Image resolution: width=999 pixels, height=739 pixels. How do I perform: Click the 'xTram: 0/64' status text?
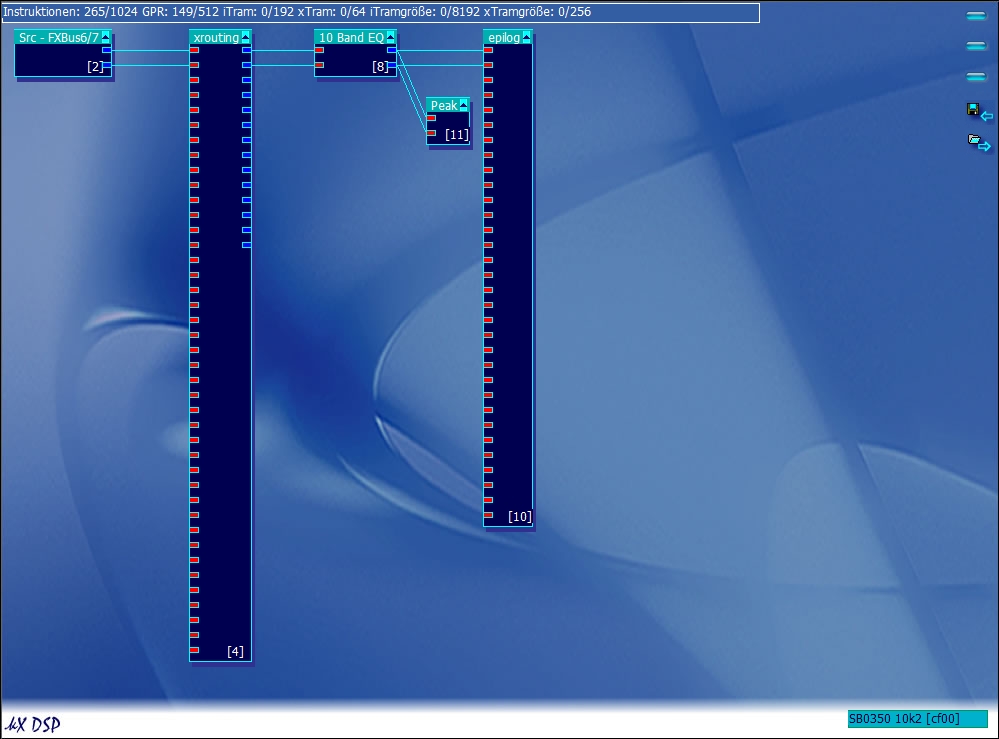332,11
